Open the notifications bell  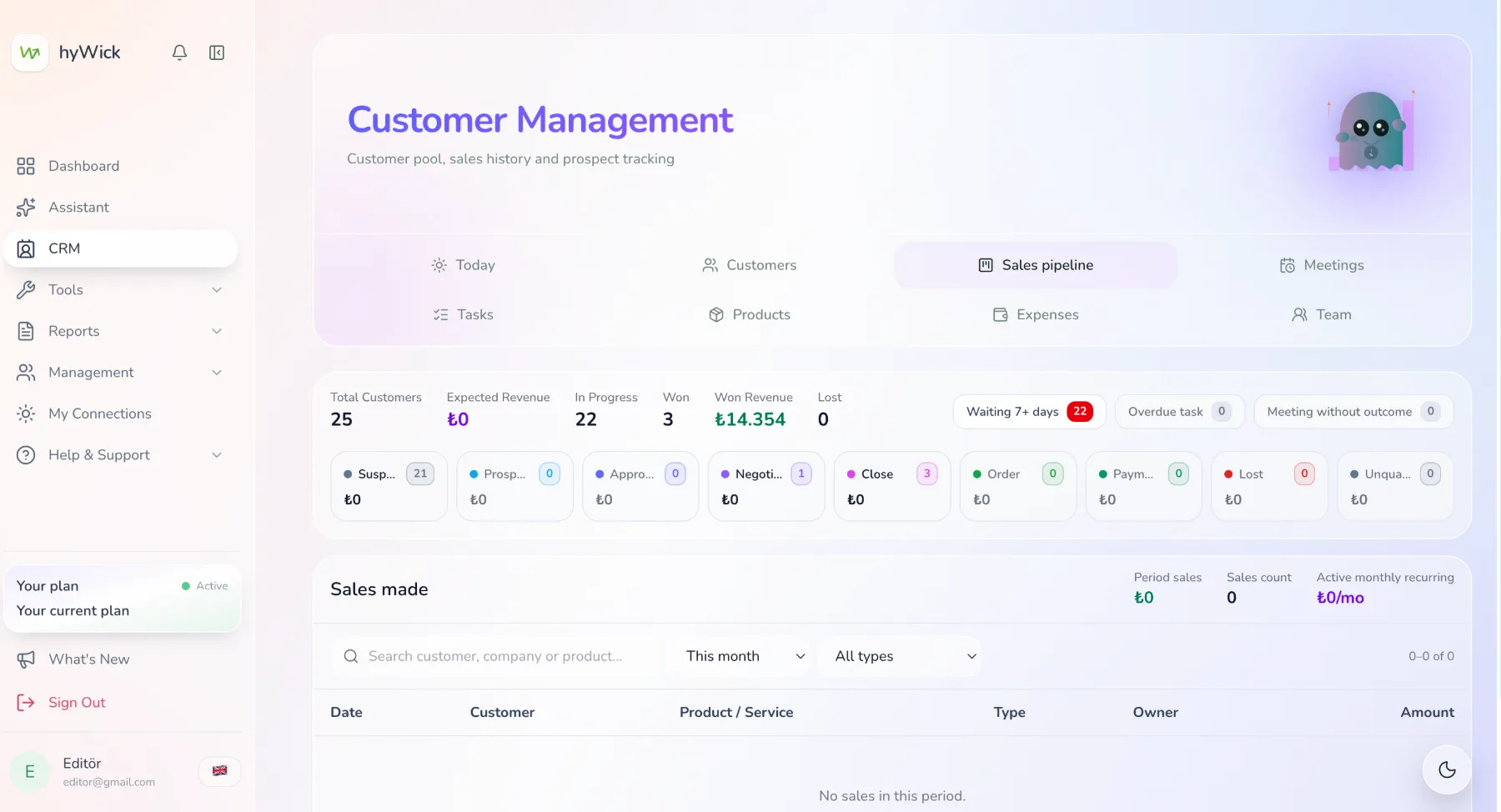(x=179, y=53)
